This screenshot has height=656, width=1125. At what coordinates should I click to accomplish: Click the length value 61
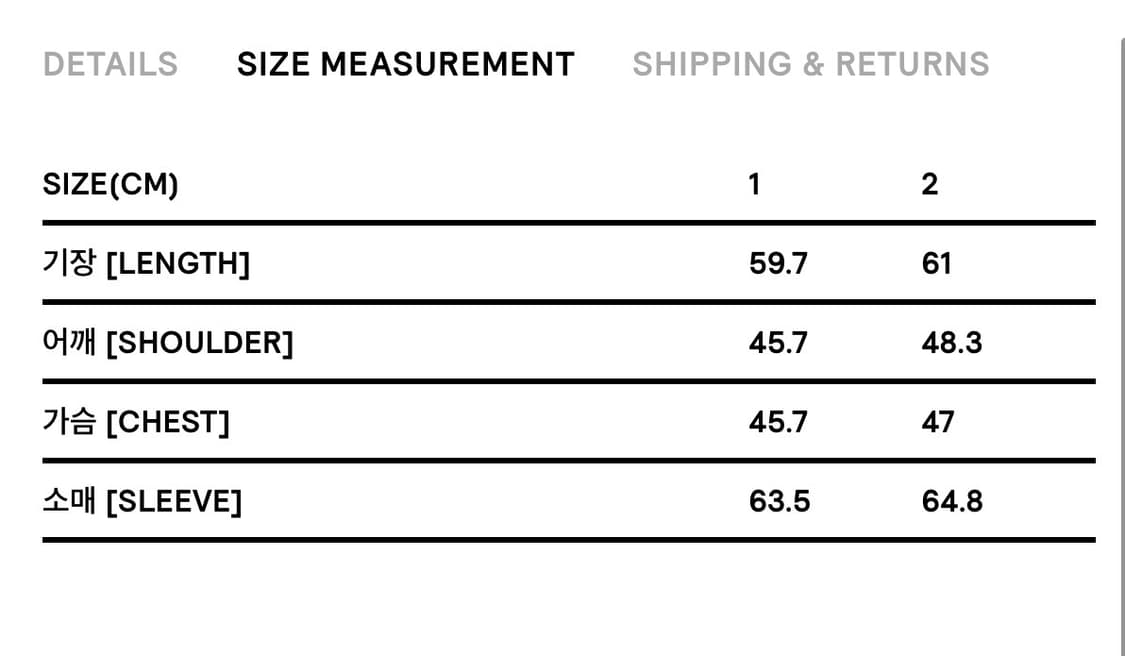(936, 264)
